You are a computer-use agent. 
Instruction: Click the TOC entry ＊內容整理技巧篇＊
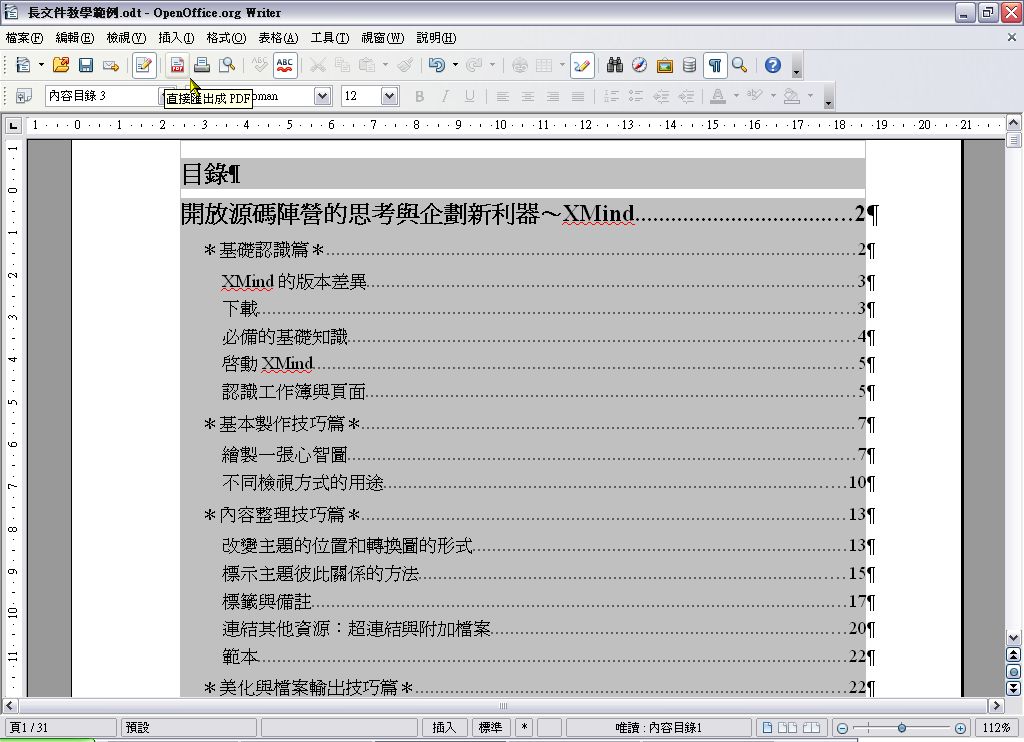click(x=282, y=515)
